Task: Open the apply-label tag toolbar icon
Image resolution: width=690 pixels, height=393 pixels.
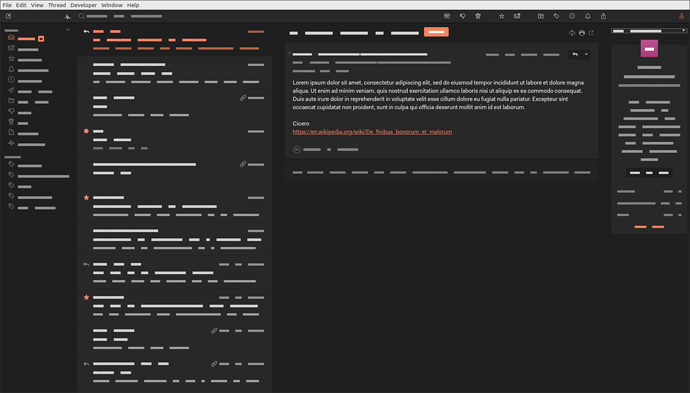Action: [x=556, y=16]
